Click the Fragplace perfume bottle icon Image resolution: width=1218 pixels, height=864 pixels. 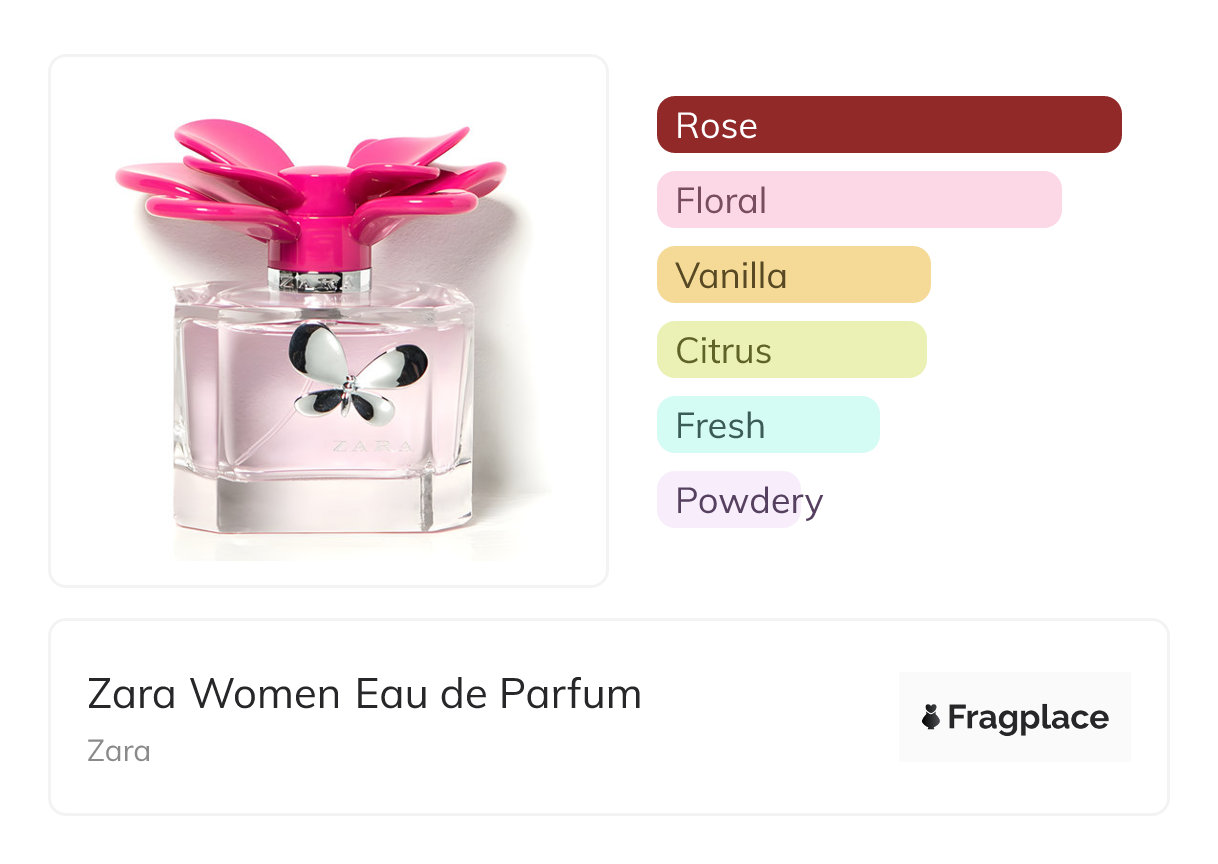tap(931, 717)
